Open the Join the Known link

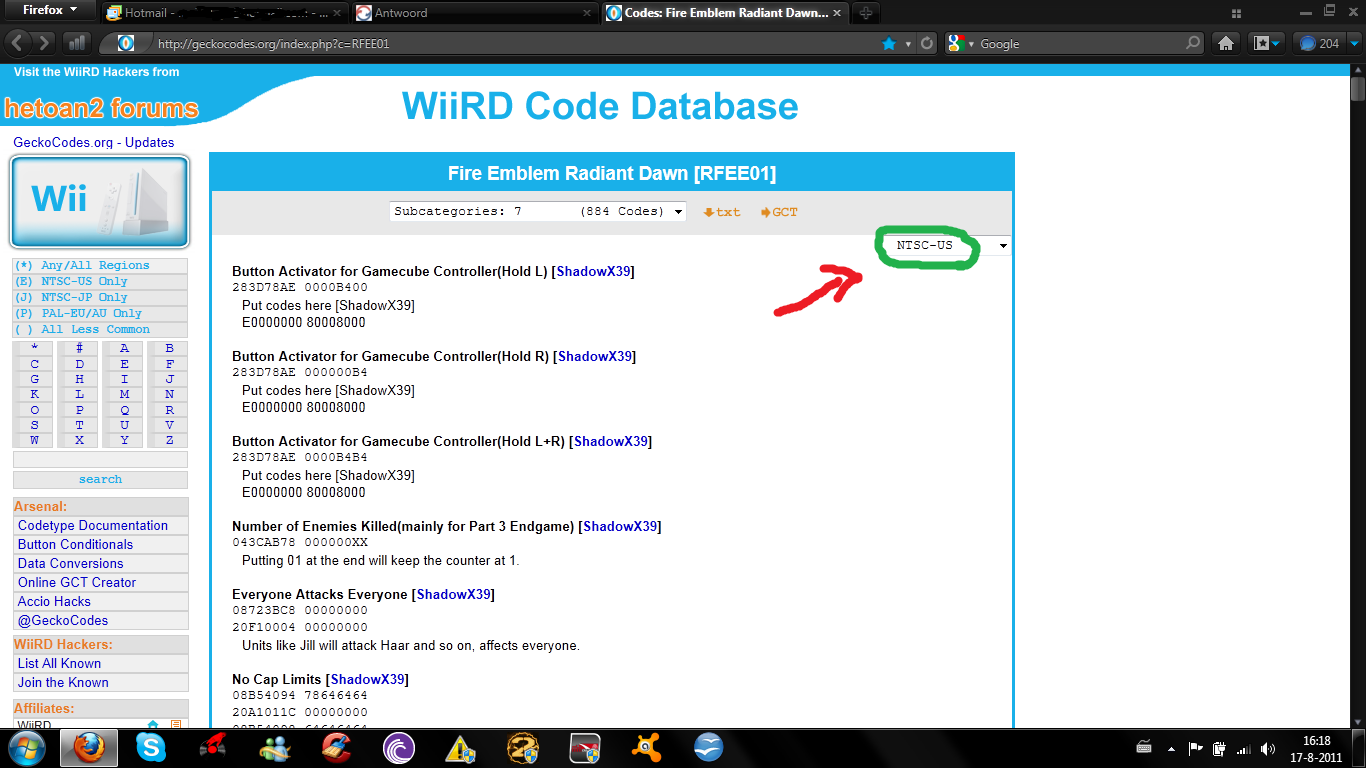click(63, 682)
